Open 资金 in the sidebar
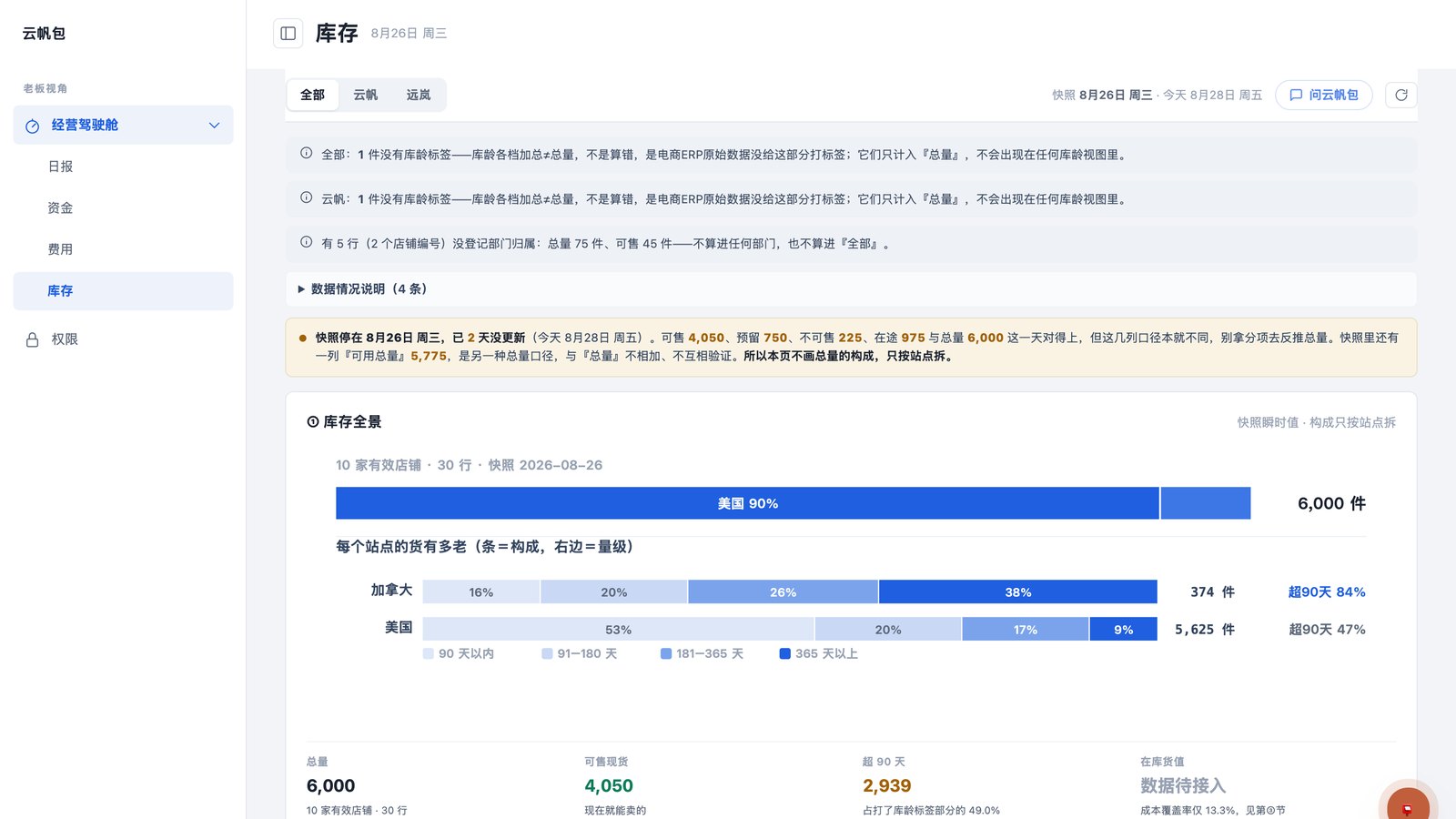The height and width of the screenshot is (819, 1456). coord(123,208)
